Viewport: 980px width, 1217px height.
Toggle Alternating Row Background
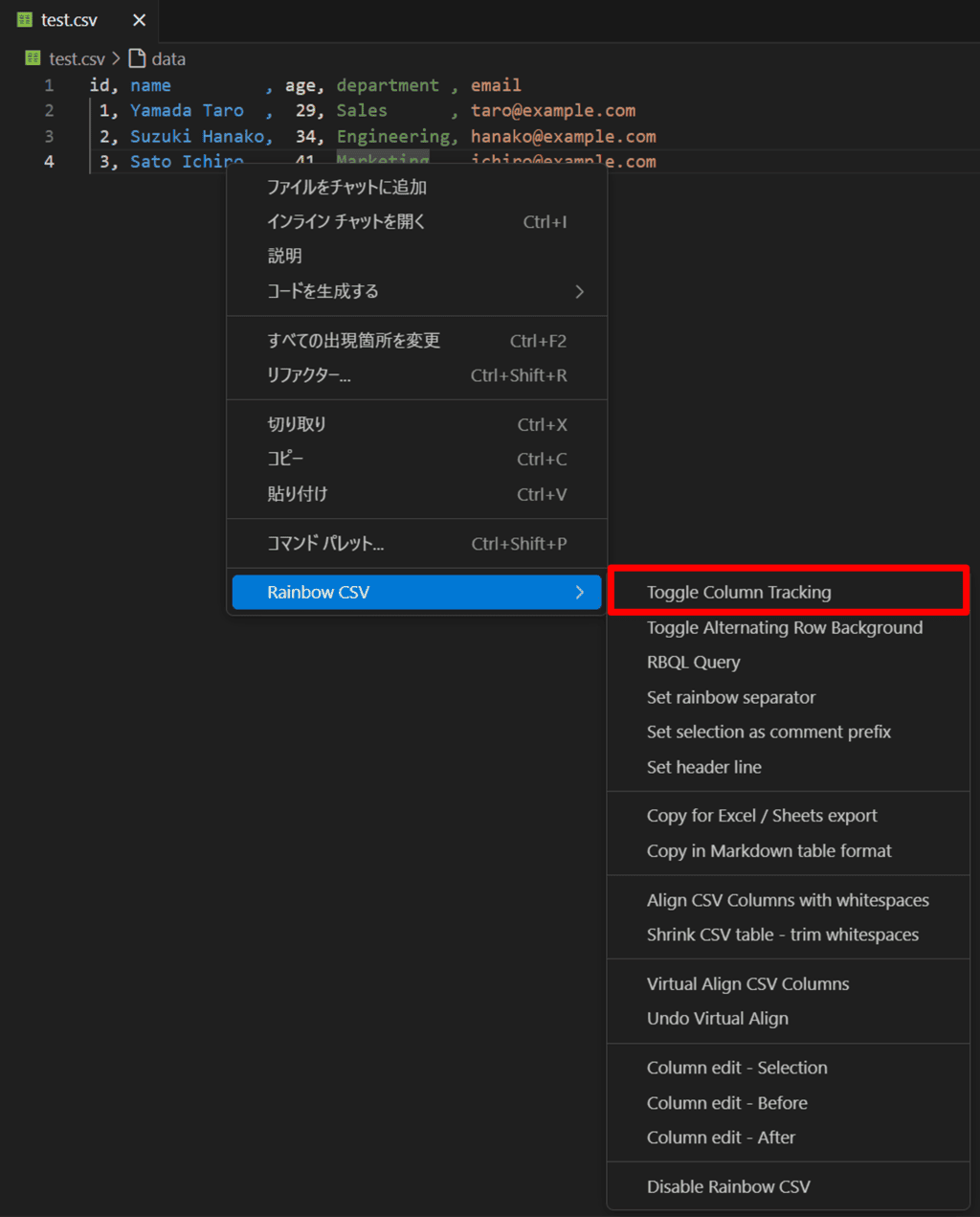pos(784,627)
